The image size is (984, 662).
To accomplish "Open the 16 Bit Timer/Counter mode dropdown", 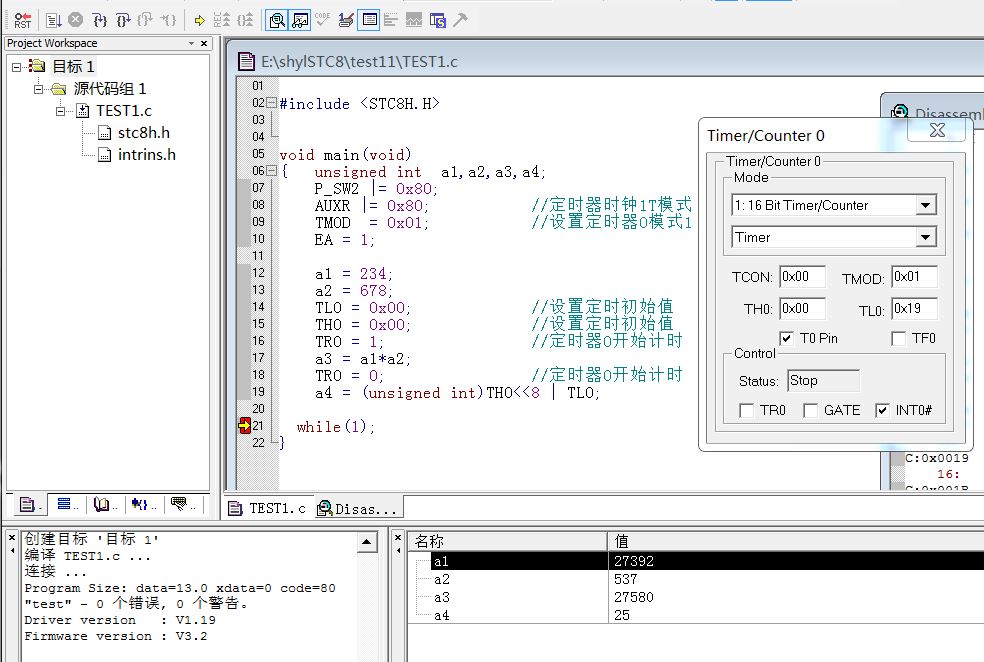I will coord(925,205).
